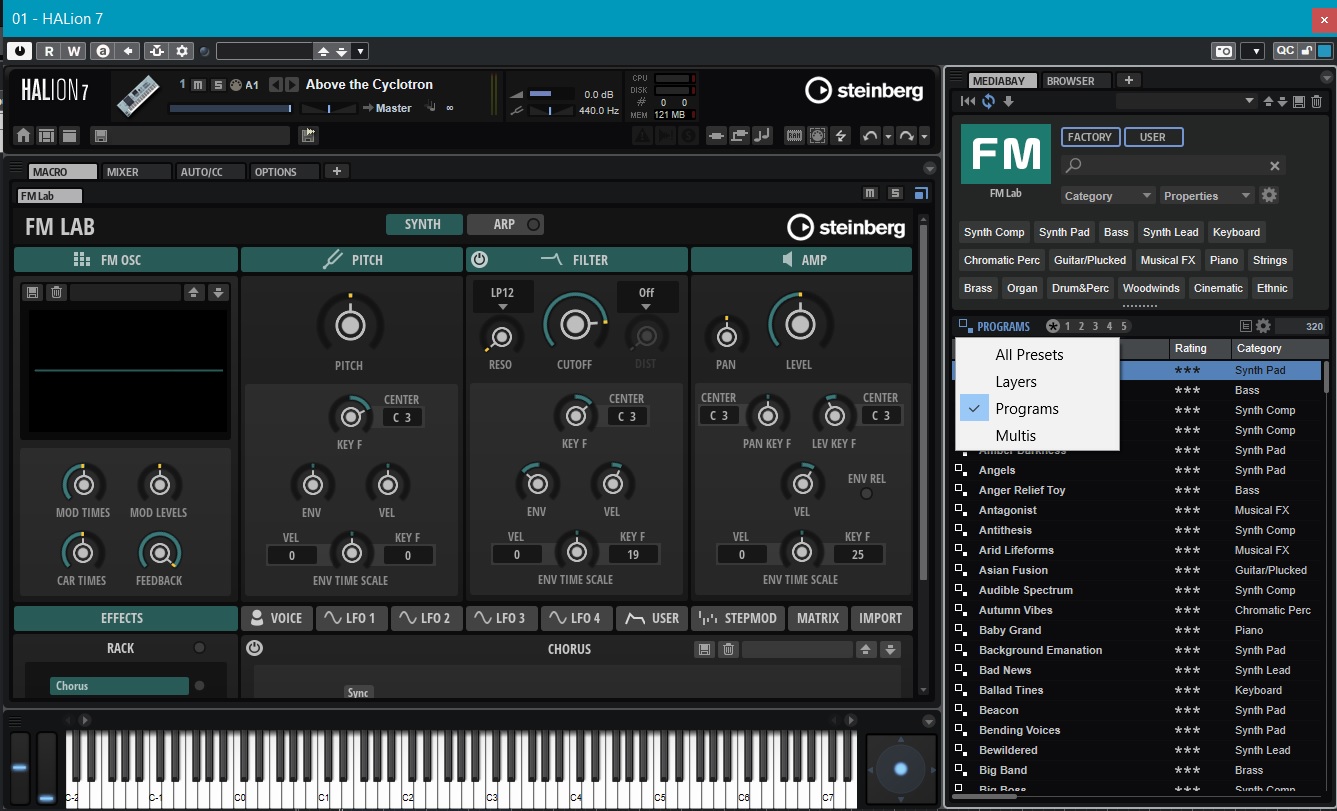Load next program with right arrow
The image size is (1337, 811).
point(292,85)
